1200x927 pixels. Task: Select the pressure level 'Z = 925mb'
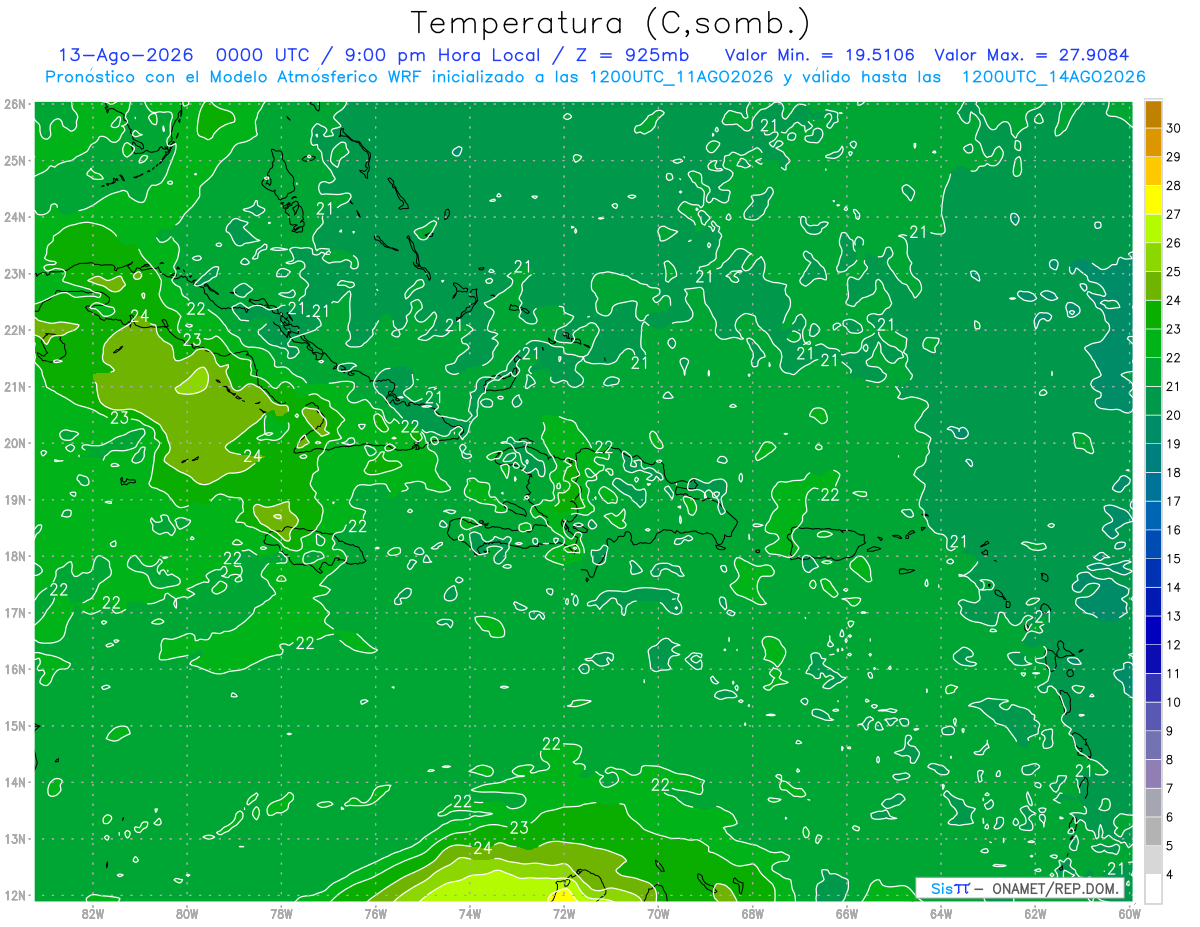tap(632, 56)
